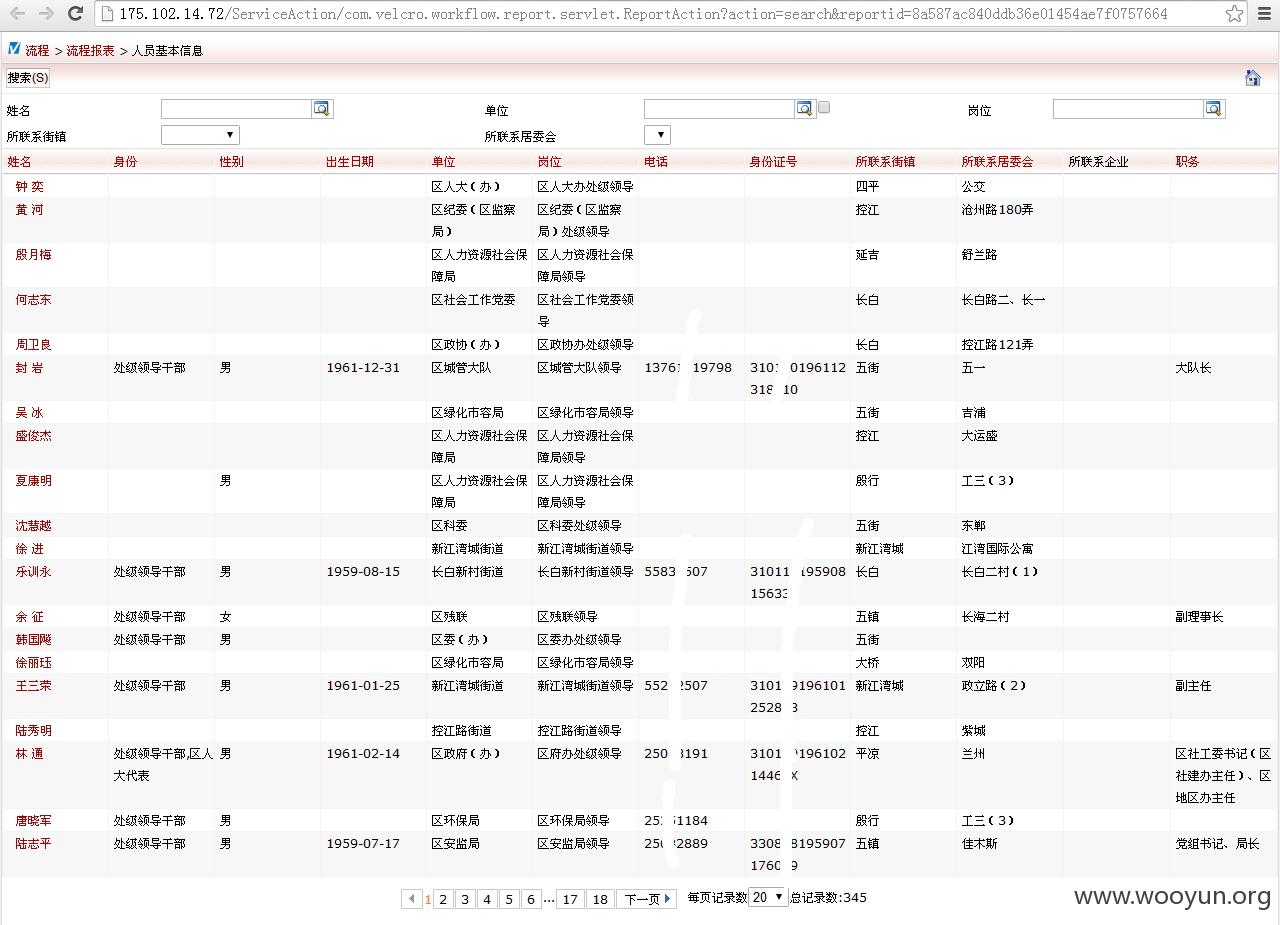Viewport: 1280px width, 925px height.
Task: Open the record for 夏康明
Action: point(33,481)
